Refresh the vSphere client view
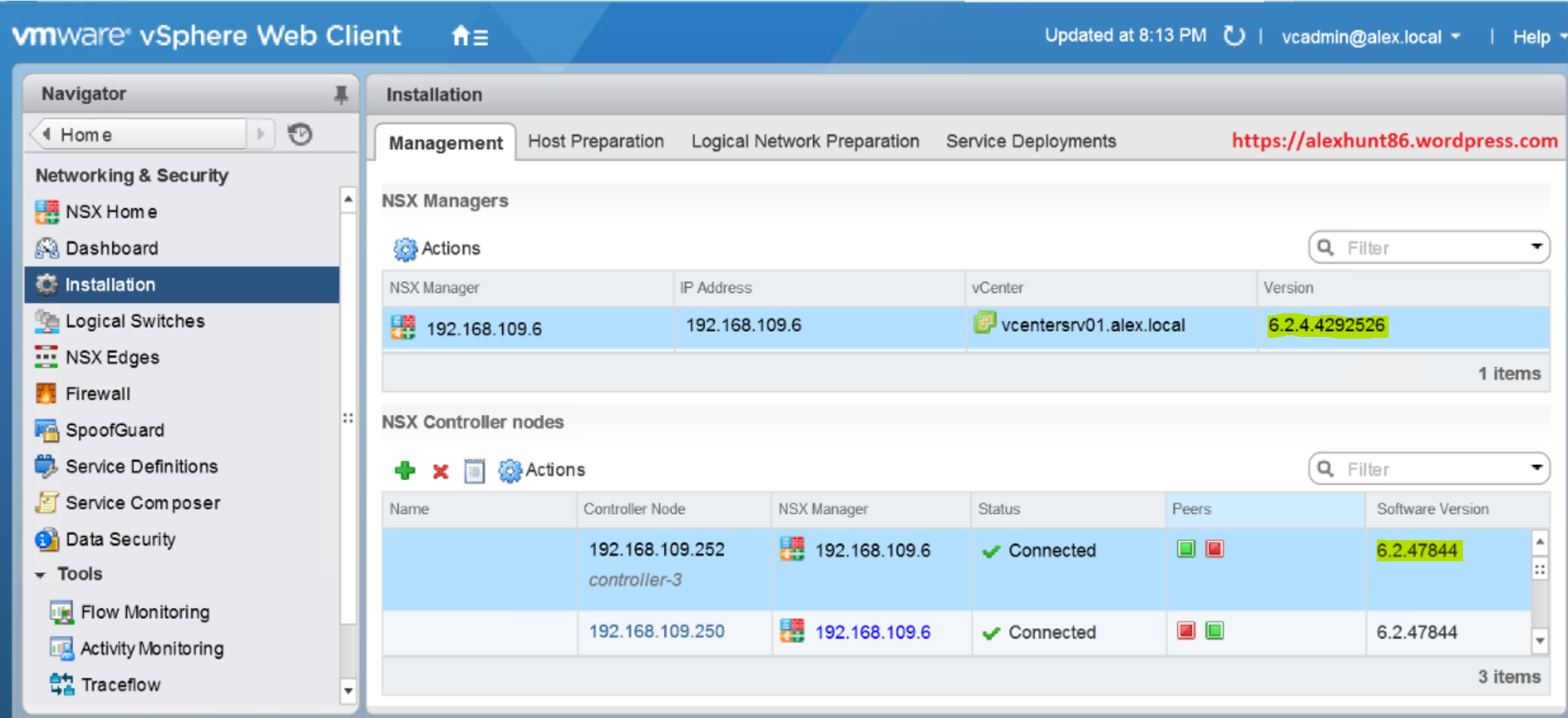Image resolution: width=1568 pixels, height=718 pixels. (1235, 36)
